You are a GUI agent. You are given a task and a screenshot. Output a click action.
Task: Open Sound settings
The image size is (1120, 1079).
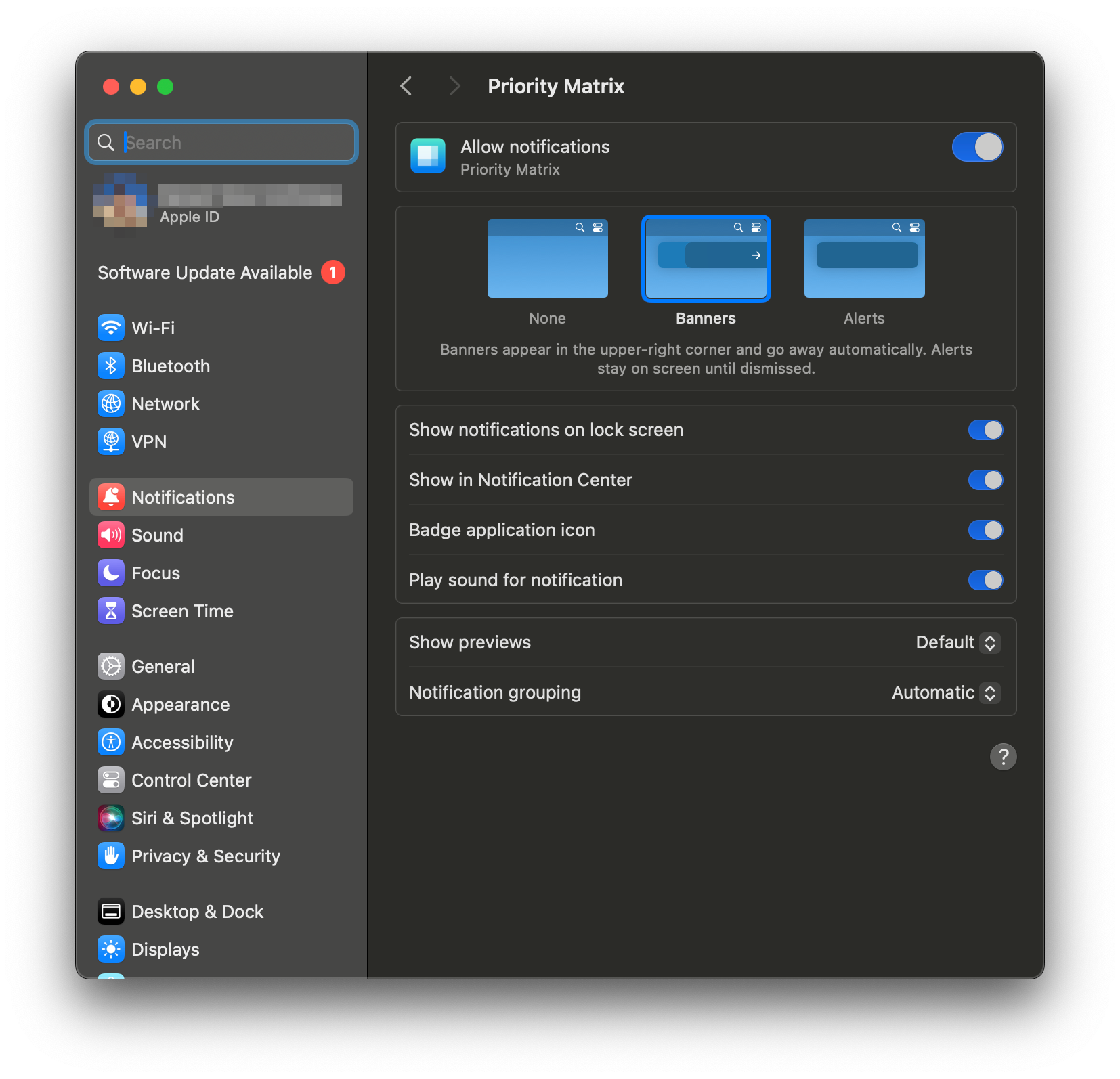point(156,535)
